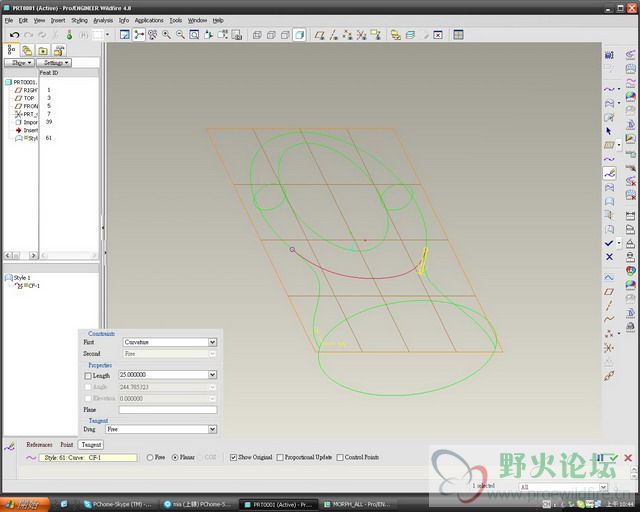Screen dimensions: 640x512
Task: Open the Edit menu
Action: click(x=23, y=20)
